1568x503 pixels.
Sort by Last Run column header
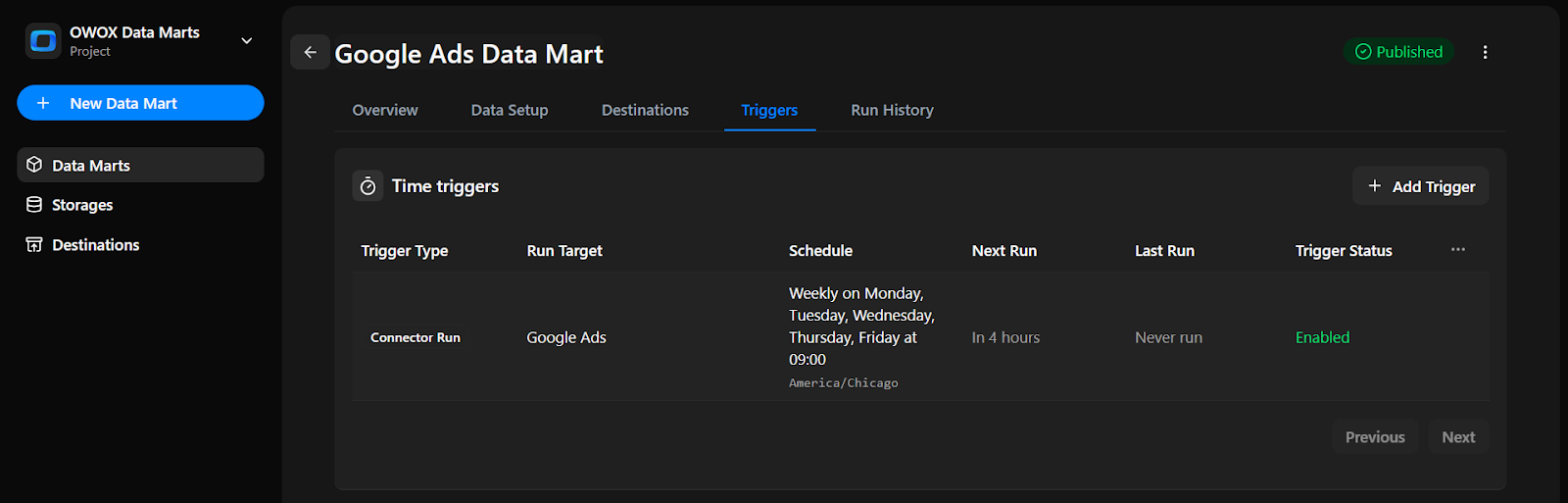click(x=1164, y=251)
